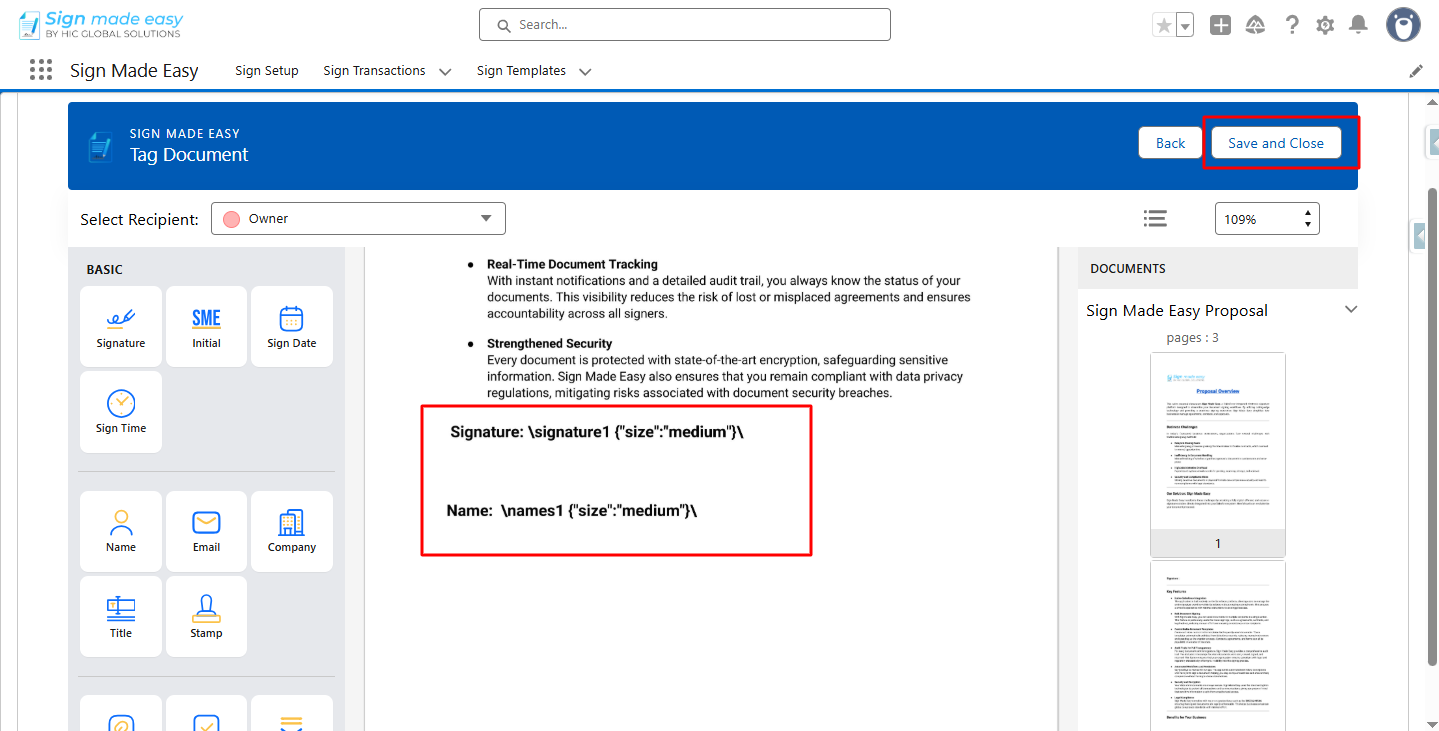Collapse the Sign Made Easy Proposal section

[1350, 310]
